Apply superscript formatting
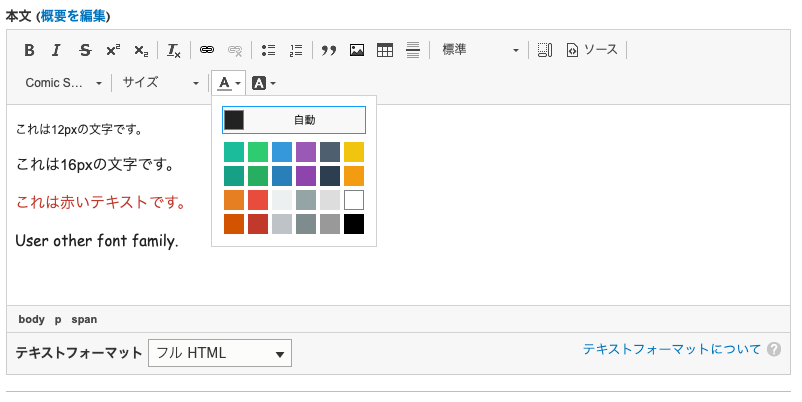Screen dimensions: 802x402 pyautogui.click(x=113, y=50)
